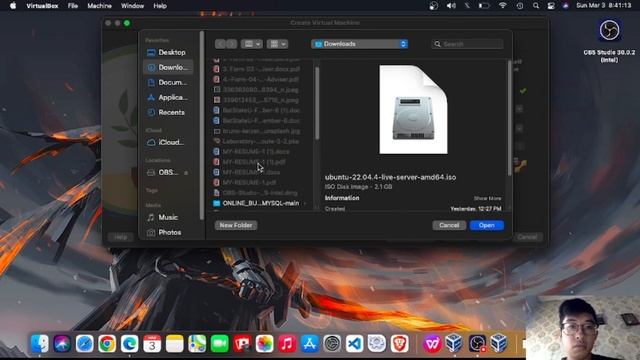Go back in the file dialog
The height and width of the screenshot is (360, 640).
[x=220, y=44]
